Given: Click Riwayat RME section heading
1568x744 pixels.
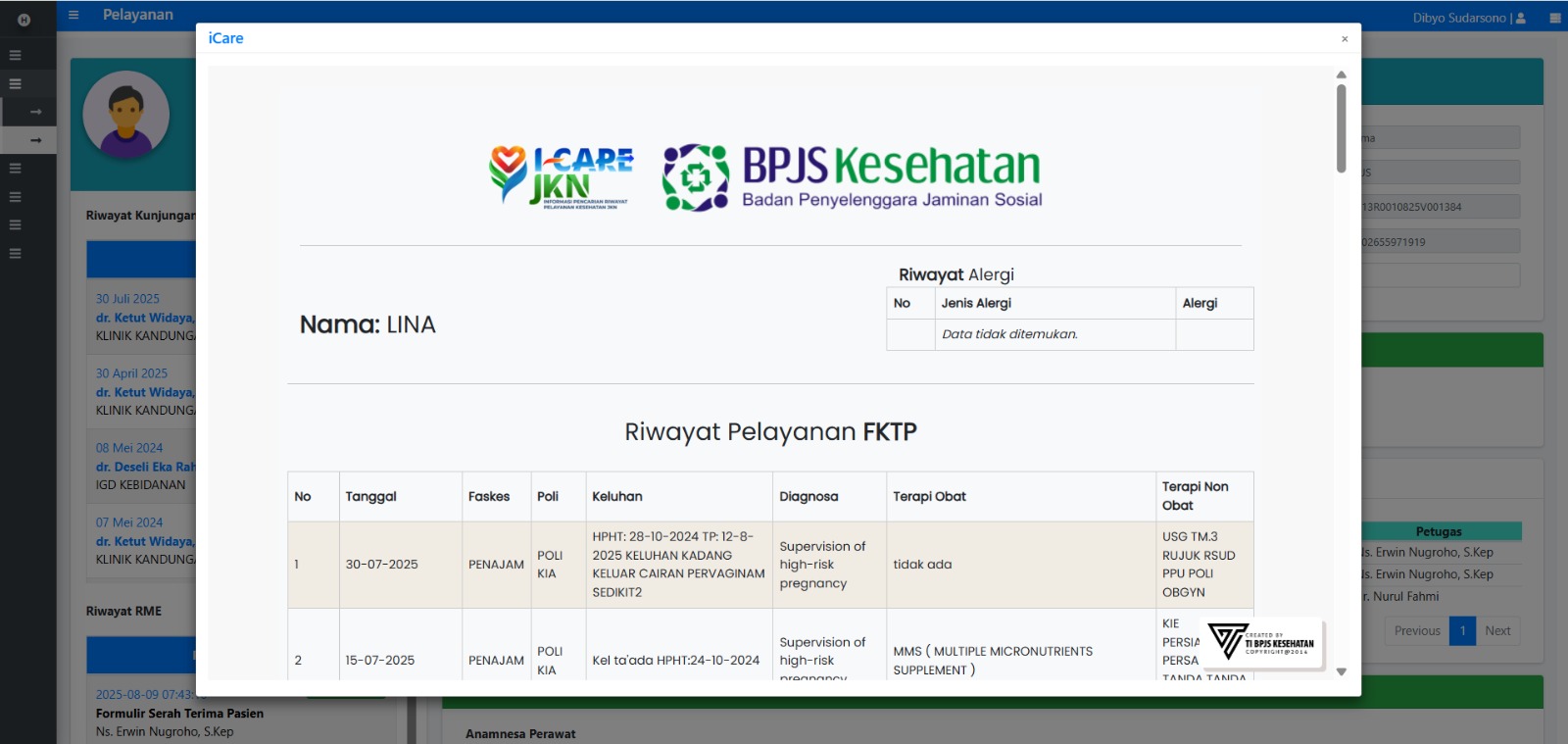Looking at the screenshot, I should (123, 611).
